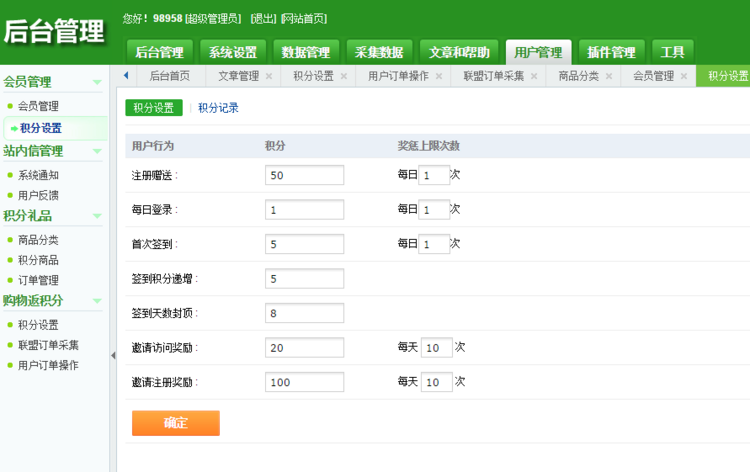
Task: Collapse the 会员管理 sidebar section
Action: point(97,82)
